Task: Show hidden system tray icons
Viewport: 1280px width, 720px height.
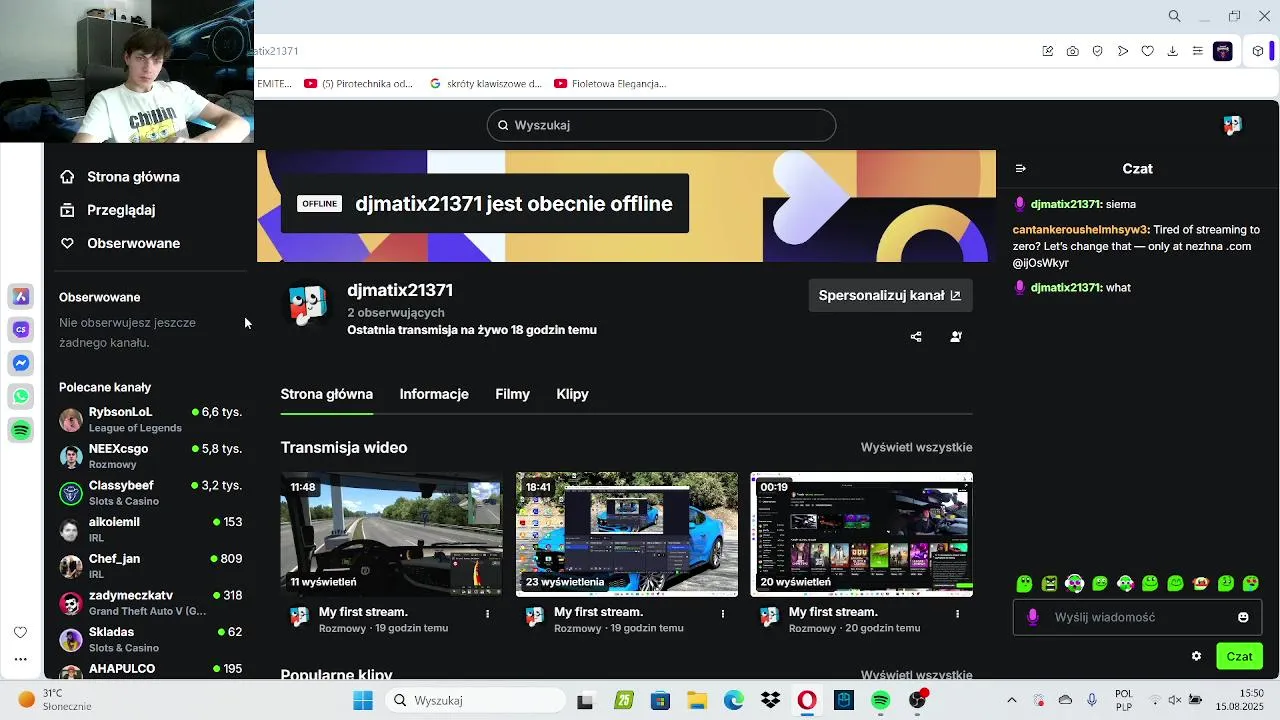Action: point(1011,701)
